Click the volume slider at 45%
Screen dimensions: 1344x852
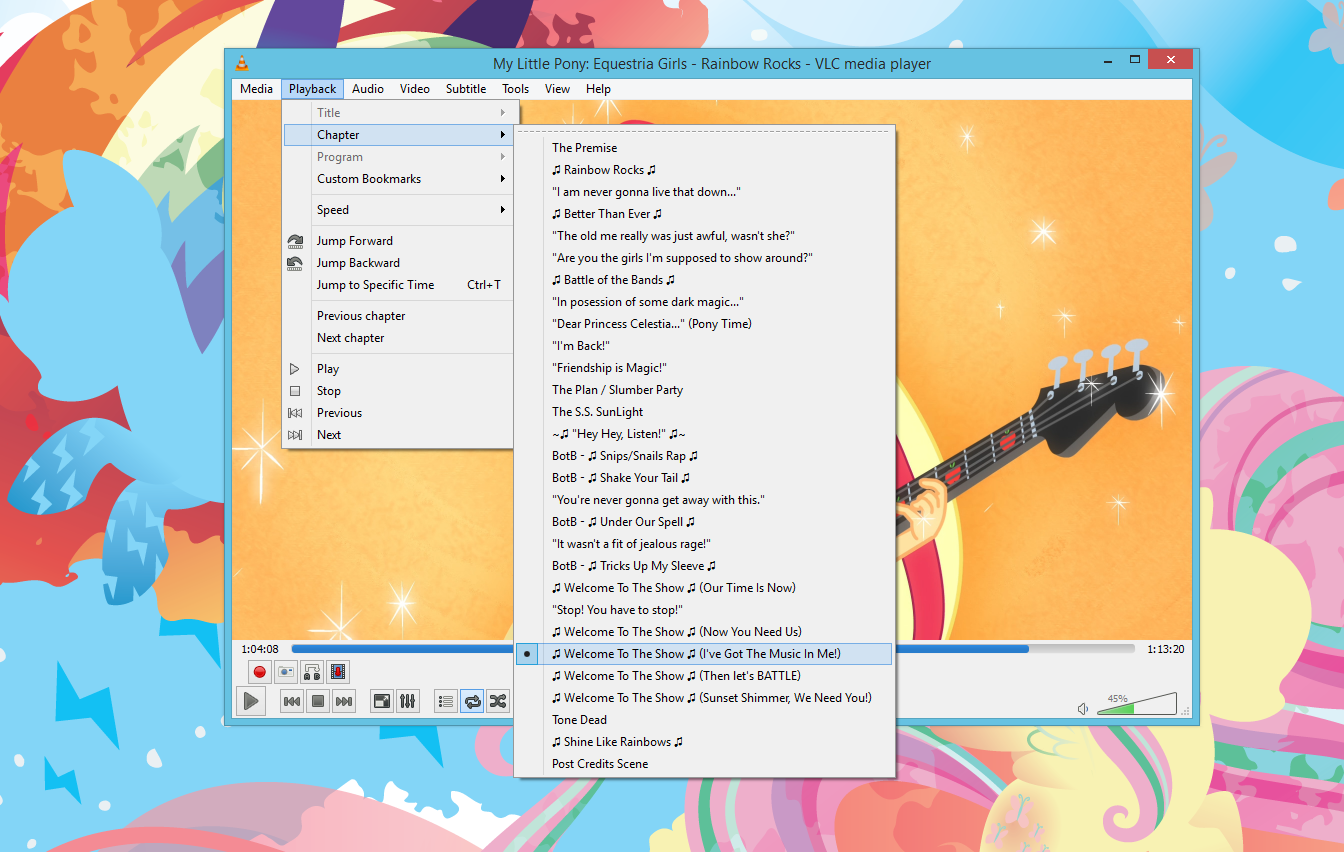1120,708
